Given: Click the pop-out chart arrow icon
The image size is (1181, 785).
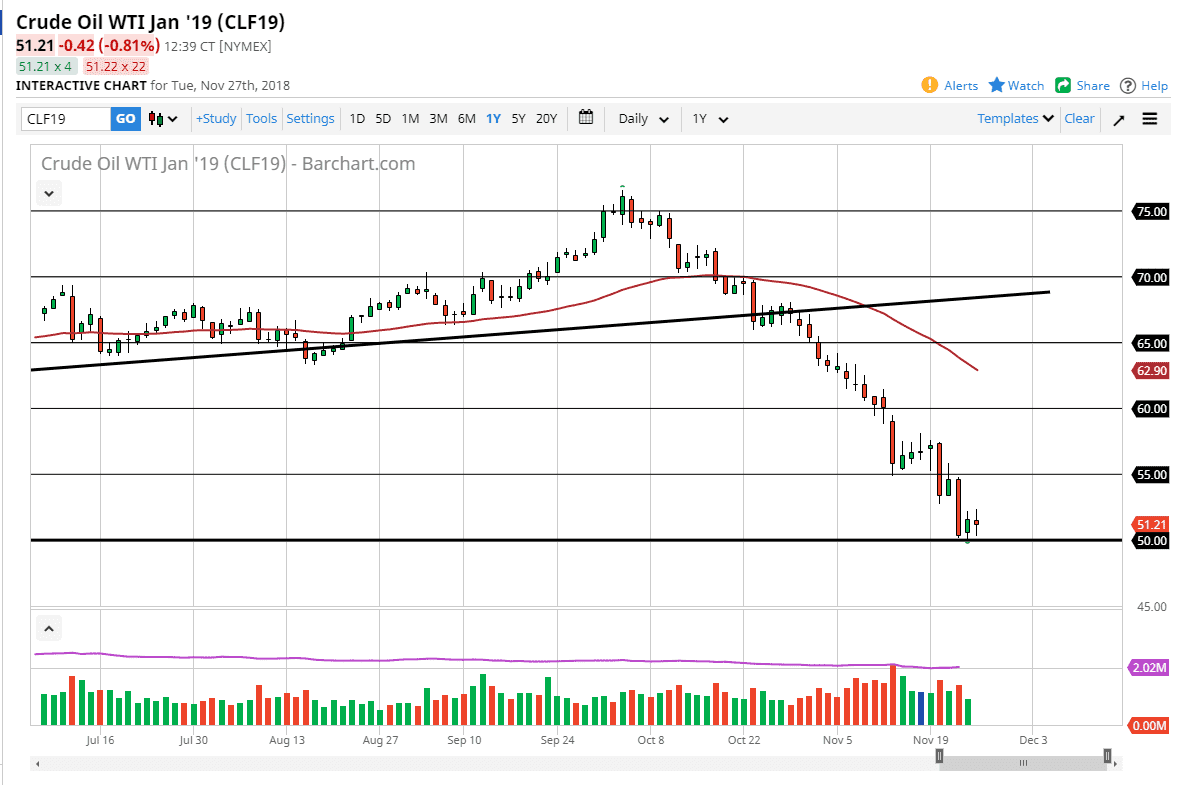Looking at the screenshot, I should tap(1120, 118).
